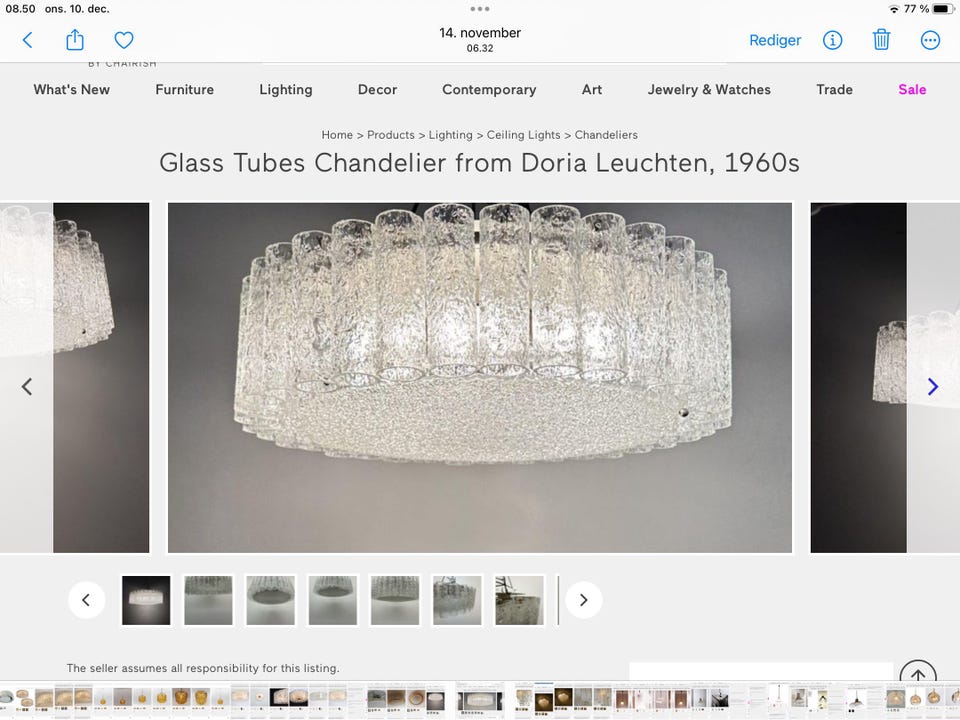Page thumbnail strip backward with round arrow
960x720 pixels.
point(86,600)
